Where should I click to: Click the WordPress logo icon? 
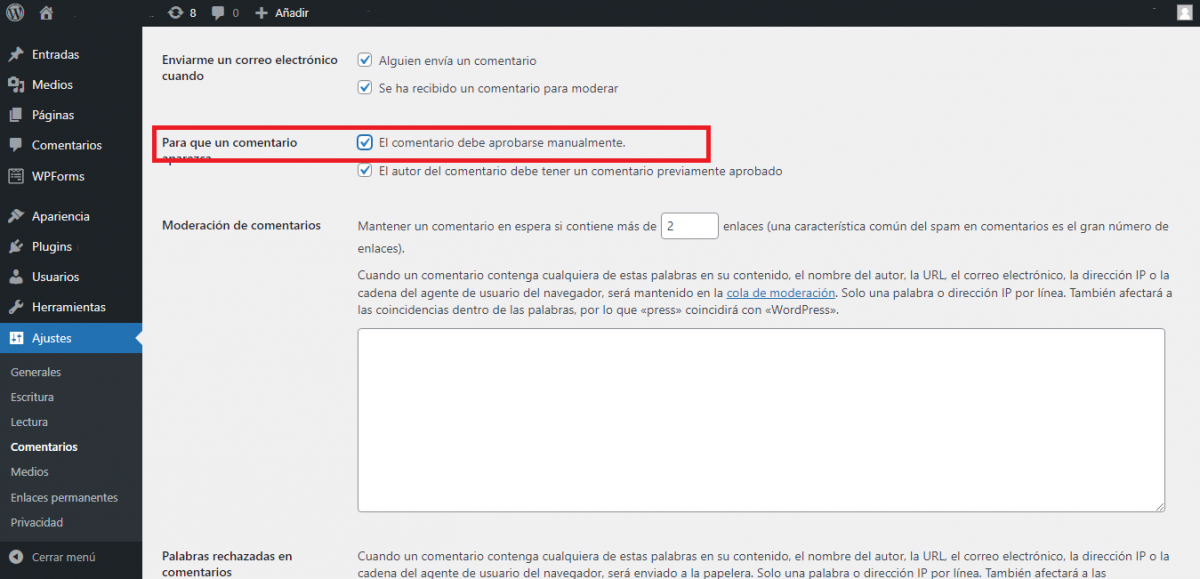[x=16, y=13]
